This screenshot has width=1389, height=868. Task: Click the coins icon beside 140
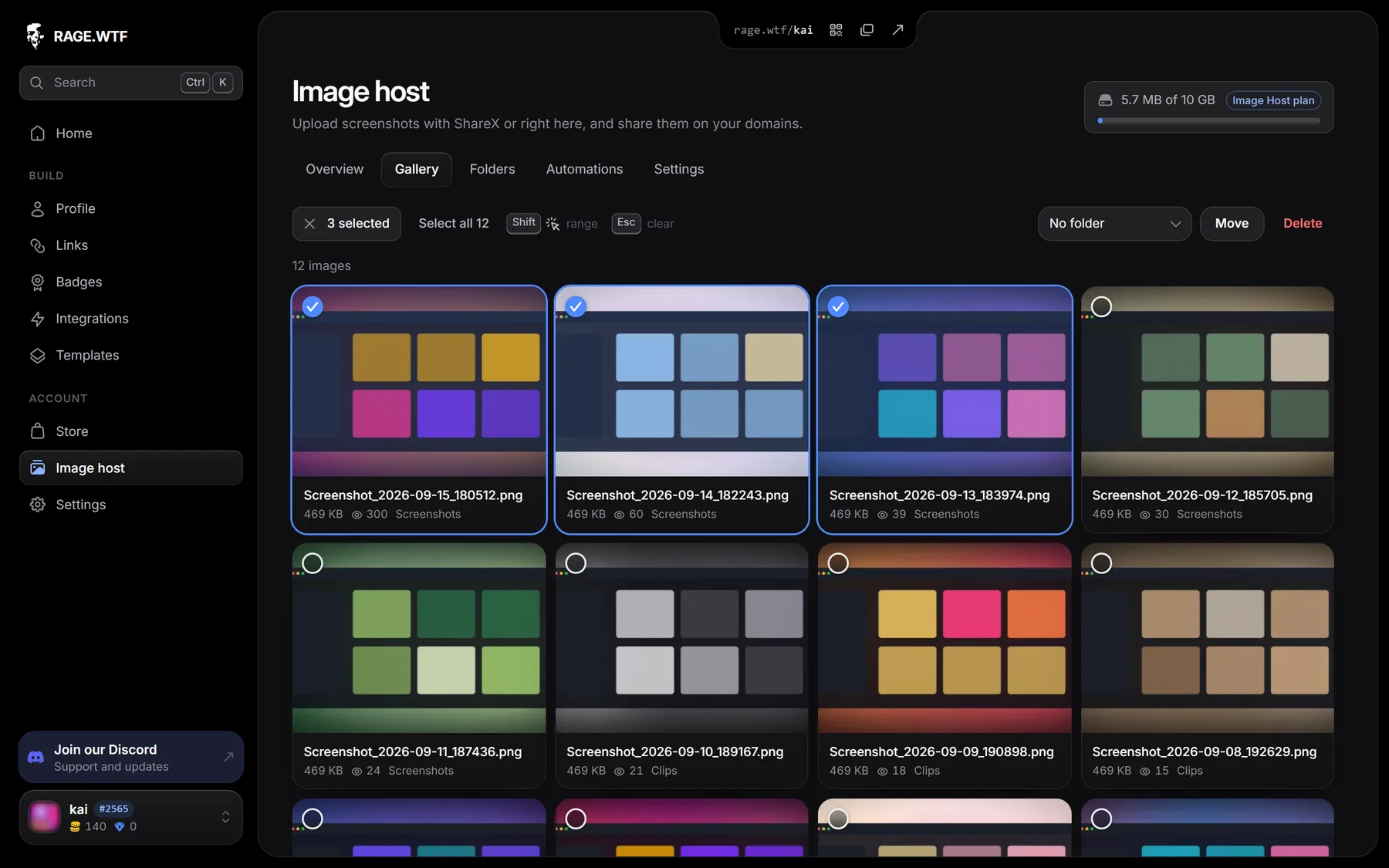pyautogui.click(x=75, y=826)
